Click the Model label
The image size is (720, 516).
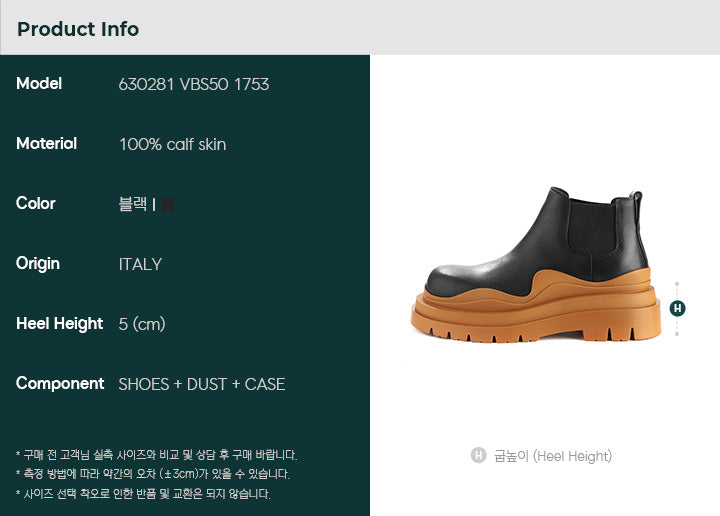click(39, 84)
